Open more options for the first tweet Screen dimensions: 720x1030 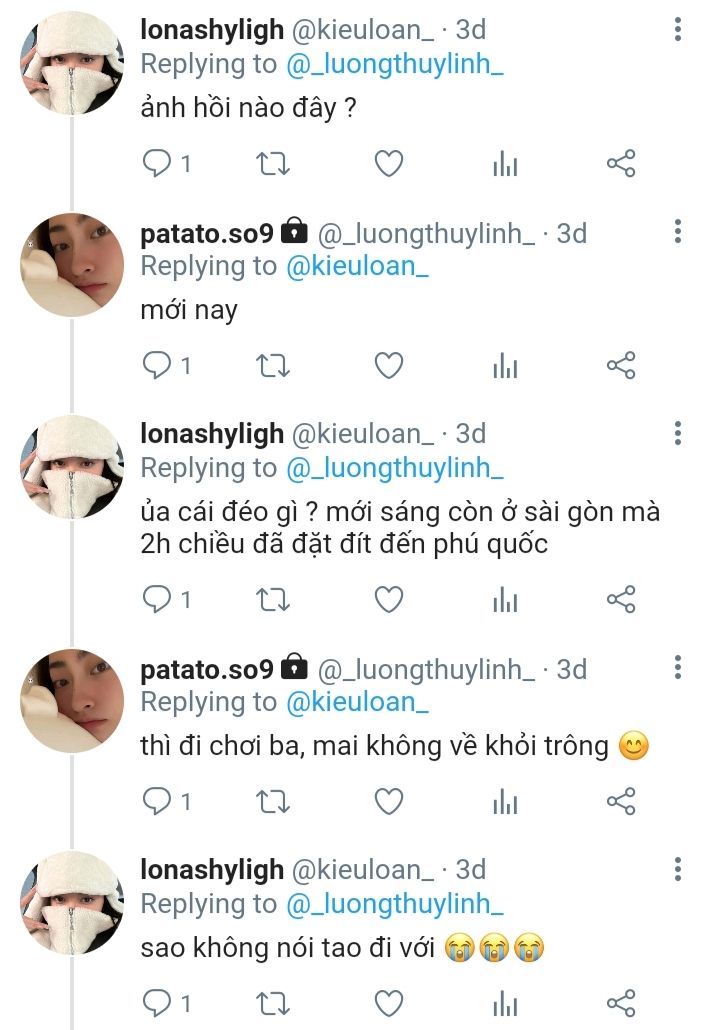pyautogui.click(x=678, y=31)
